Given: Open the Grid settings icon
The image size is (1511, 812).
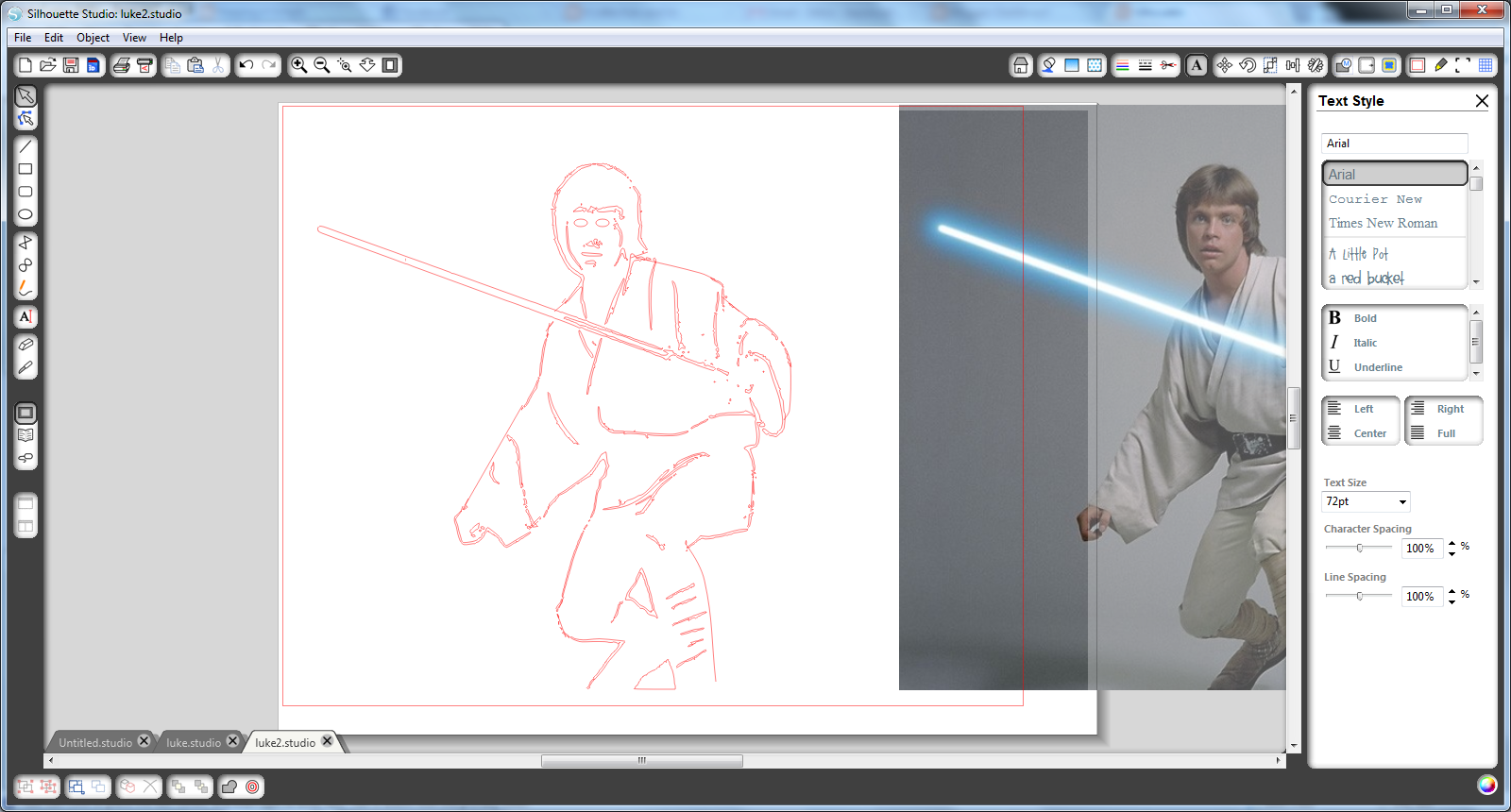Looking at the screenshot, I should [1486, 65].
